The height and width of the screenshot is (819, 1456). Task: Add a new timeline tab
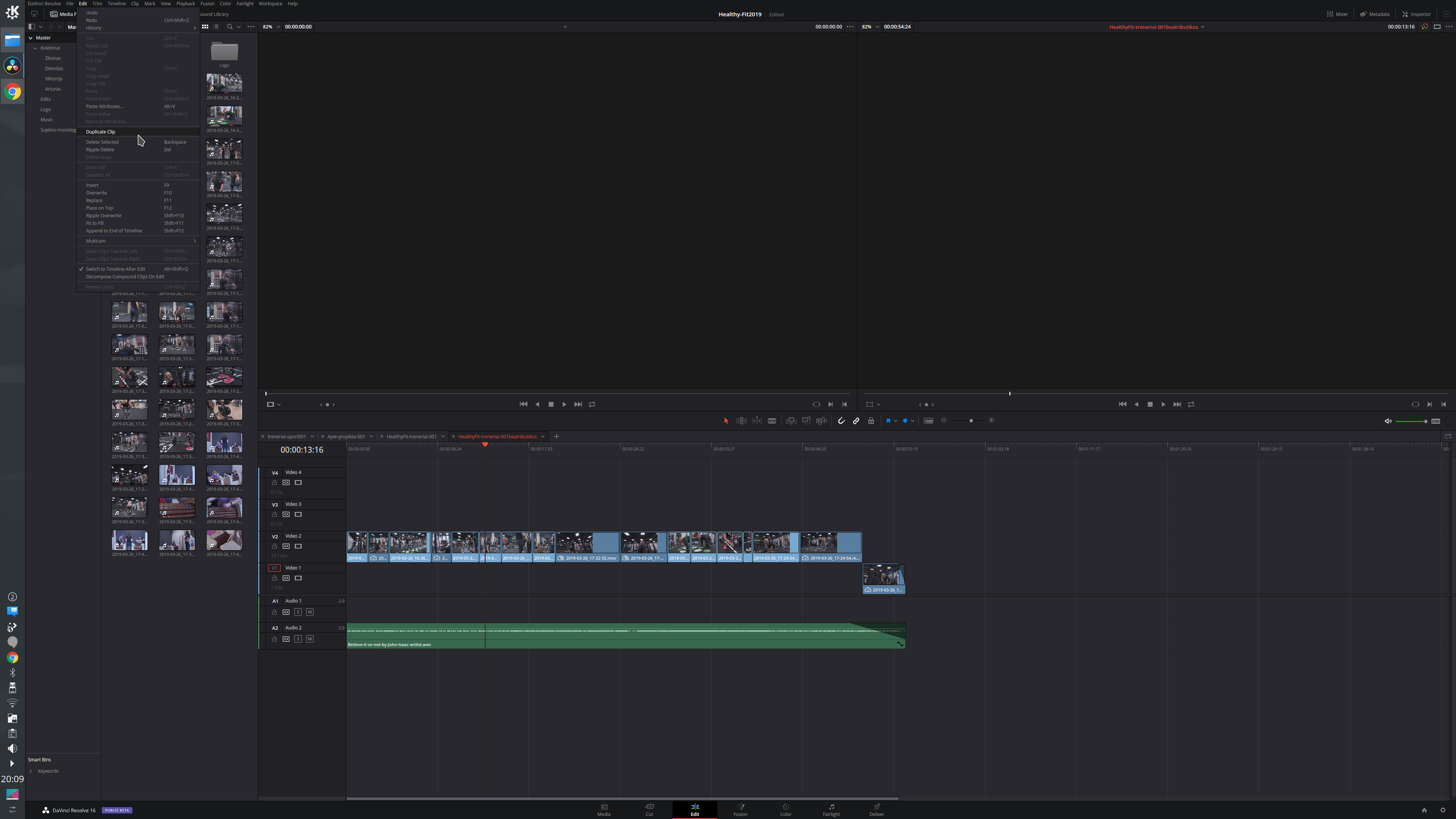556,436
